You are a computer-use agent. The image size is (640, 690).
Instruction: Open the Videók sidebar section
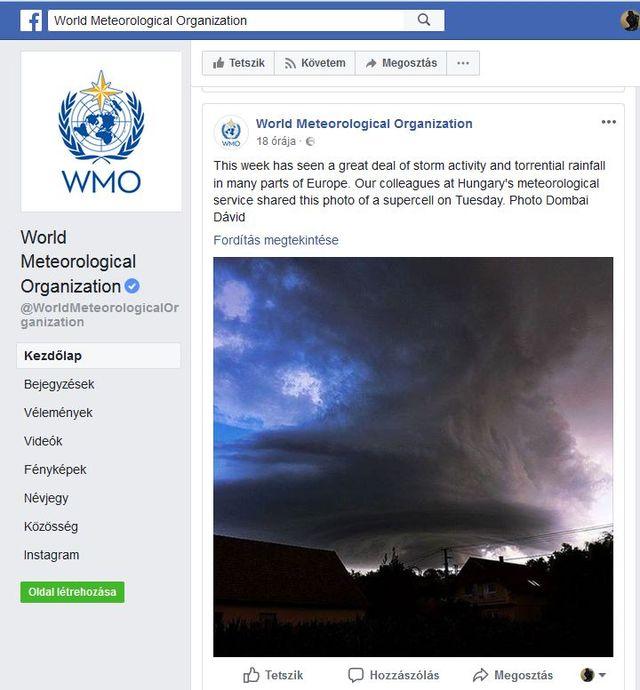[x=43, y=441]
